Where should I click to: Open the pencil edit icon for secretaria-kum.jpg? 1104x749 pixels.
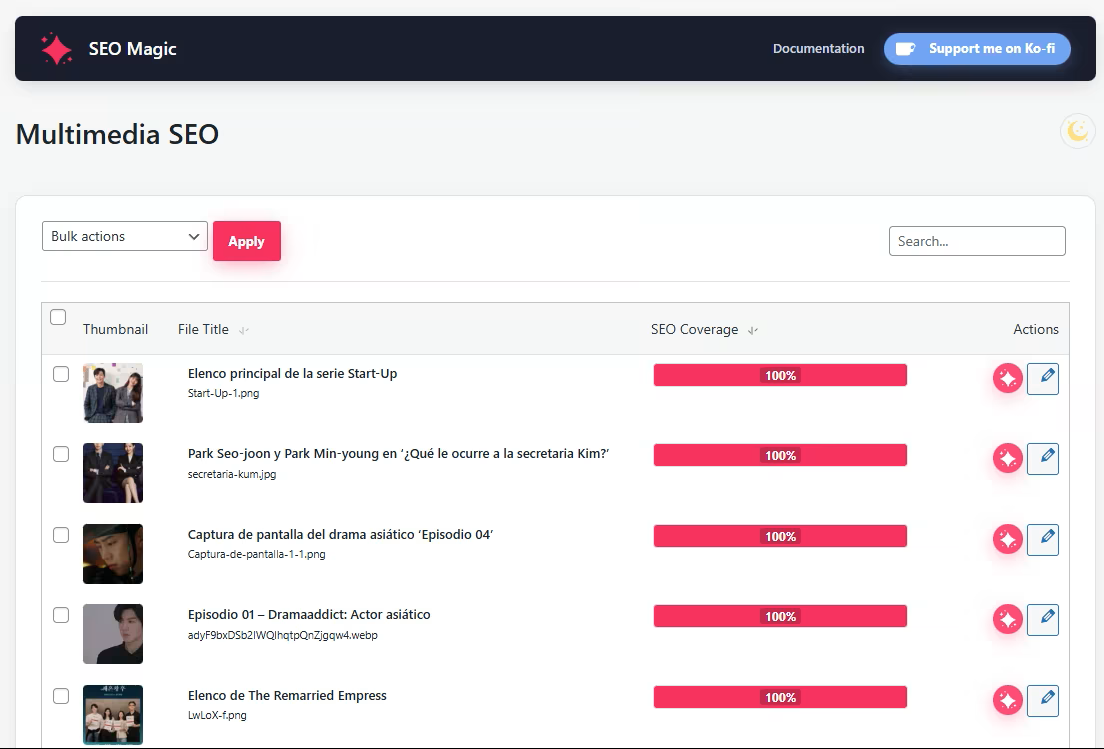point(1043,458)
